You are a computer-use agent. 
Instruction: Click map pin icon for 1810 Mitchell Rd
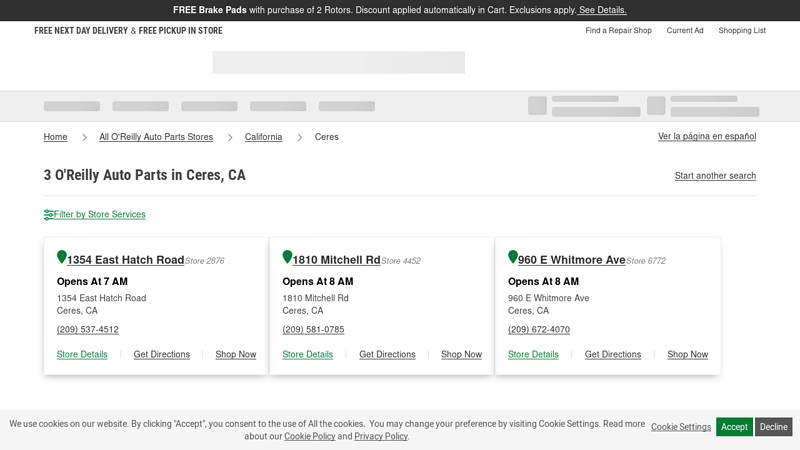point(287,258)
